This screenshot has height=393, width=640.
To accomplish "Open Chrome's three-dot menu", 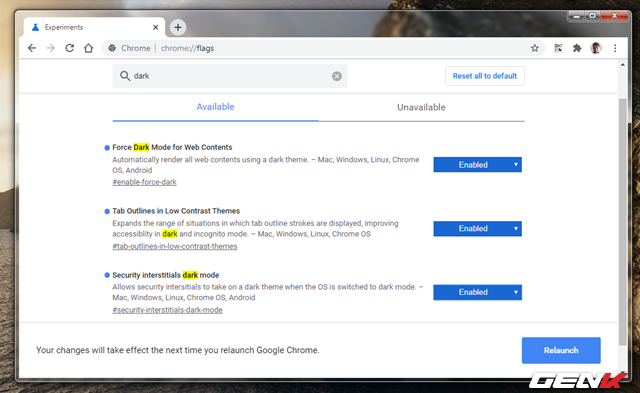I will (615, 48).
